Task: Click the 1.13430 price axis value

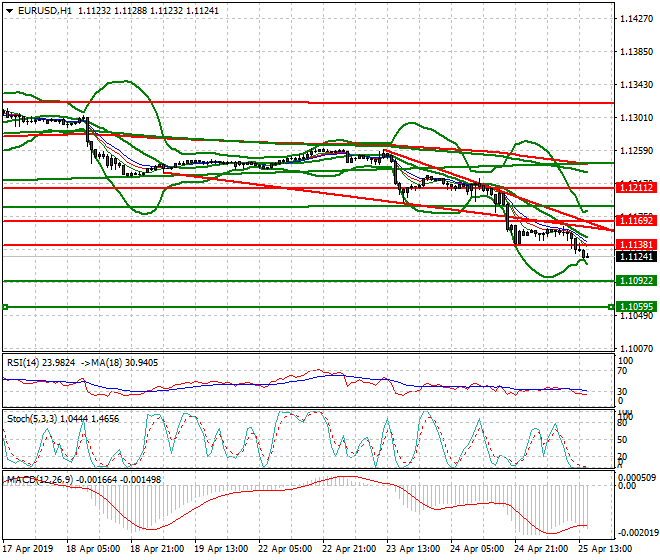Action: point(636,85)
